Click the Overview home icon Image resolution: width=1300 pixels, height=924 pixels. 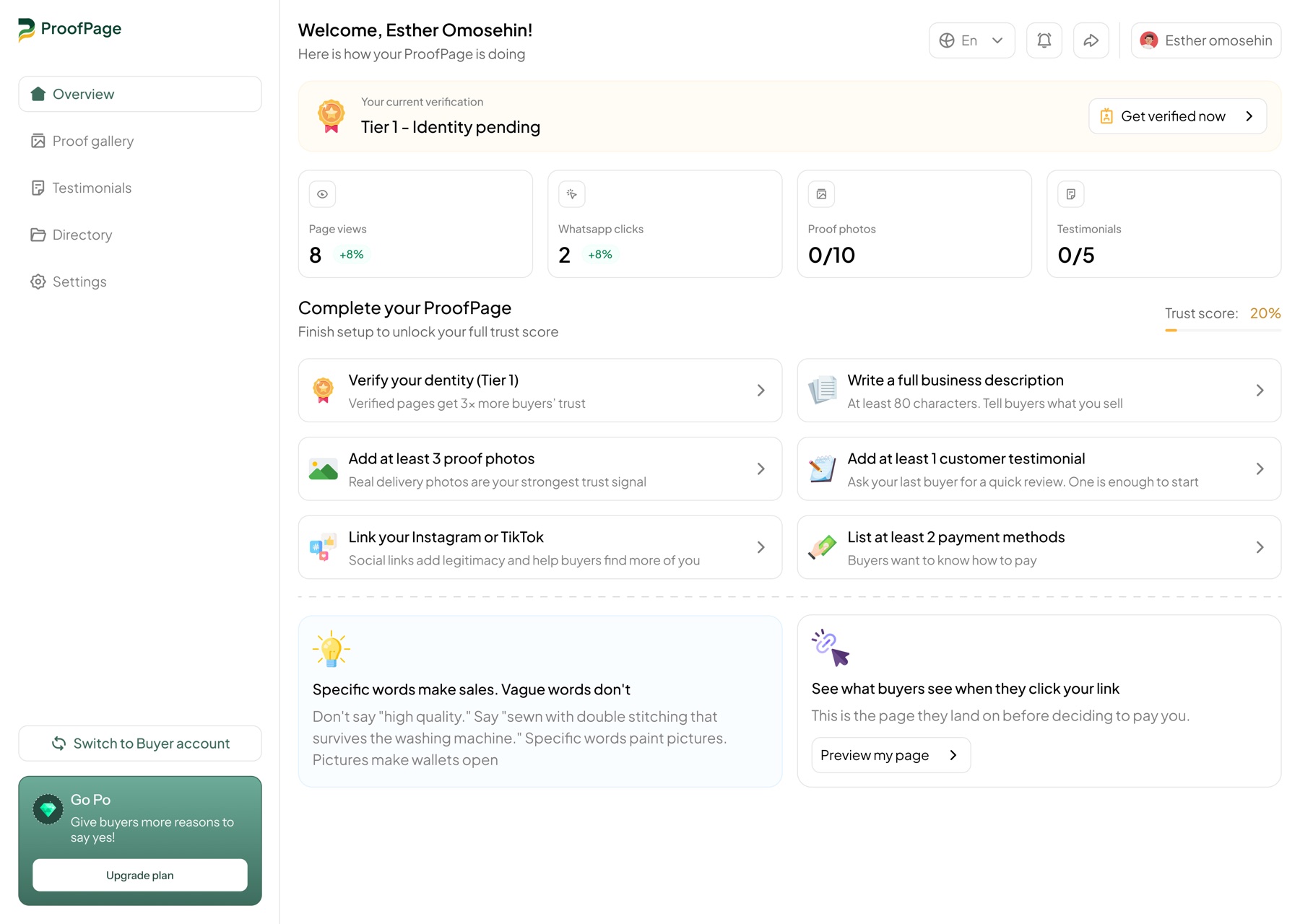38,94
